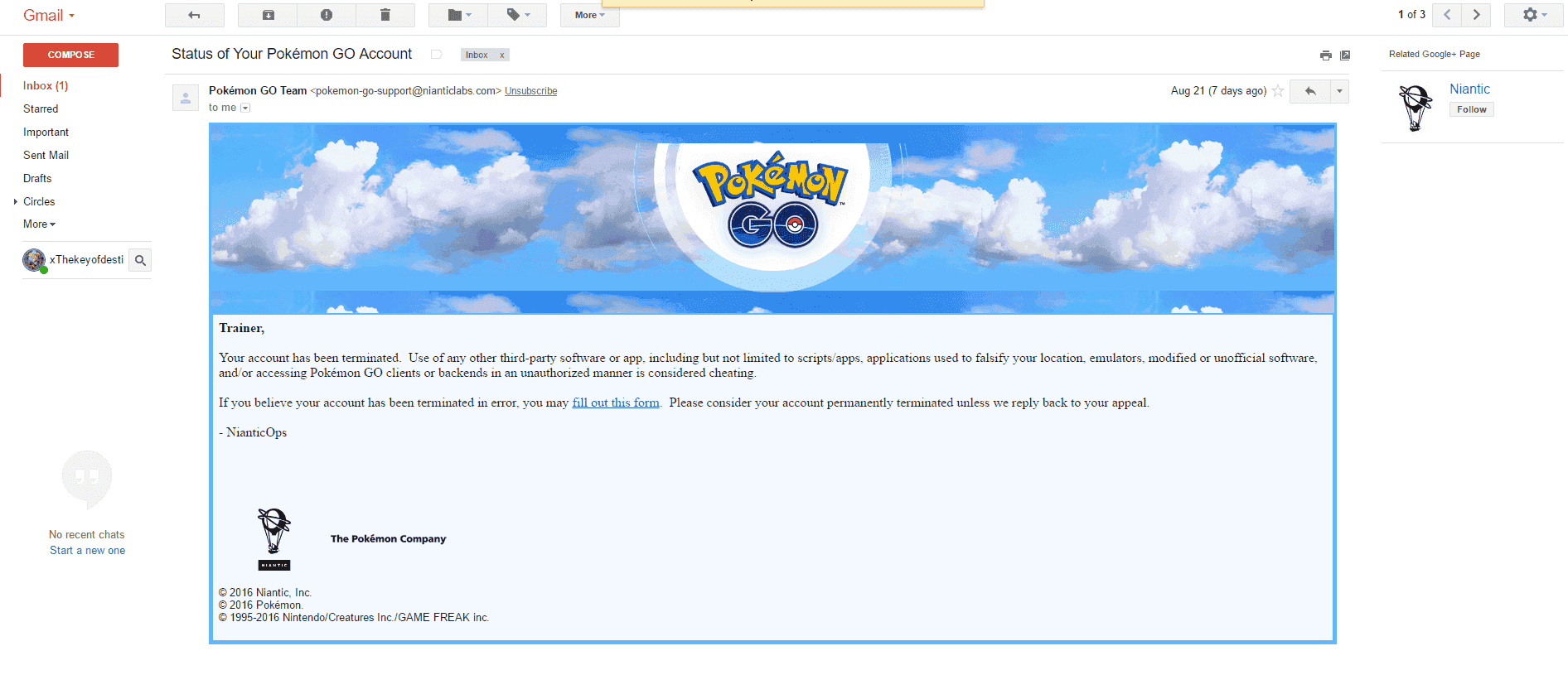Screen dimensions: 1568x675
Task: Open Inbox (1) in the sidebar
Action: 46,85
